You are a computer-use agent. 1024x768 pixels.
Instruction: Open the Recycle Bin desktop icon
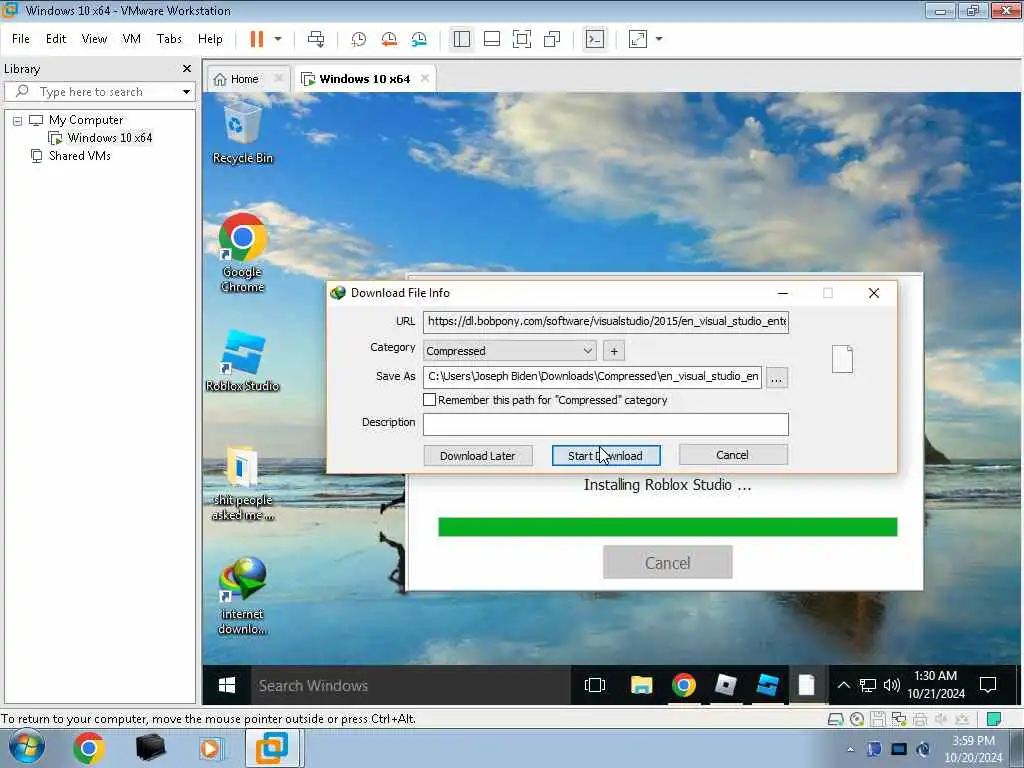[242, 133]
